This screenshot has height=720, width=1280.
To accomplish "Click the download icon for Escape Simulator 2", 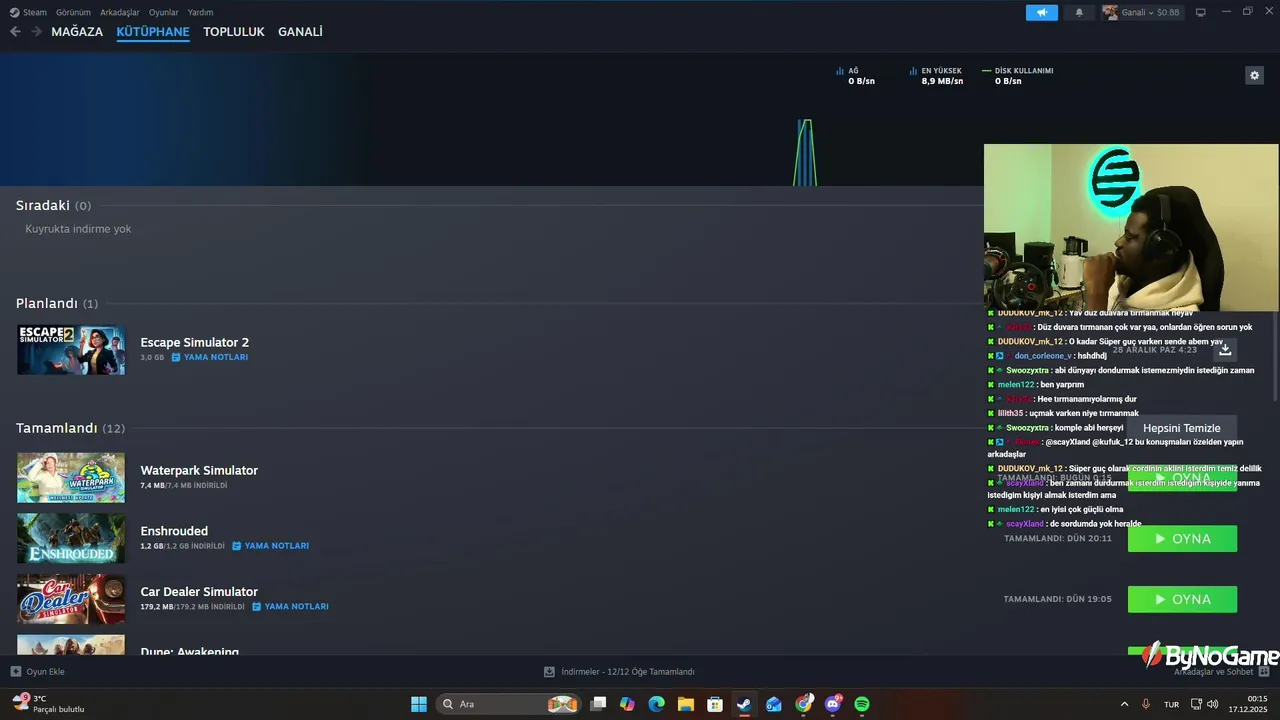I will coord(1225,350).
